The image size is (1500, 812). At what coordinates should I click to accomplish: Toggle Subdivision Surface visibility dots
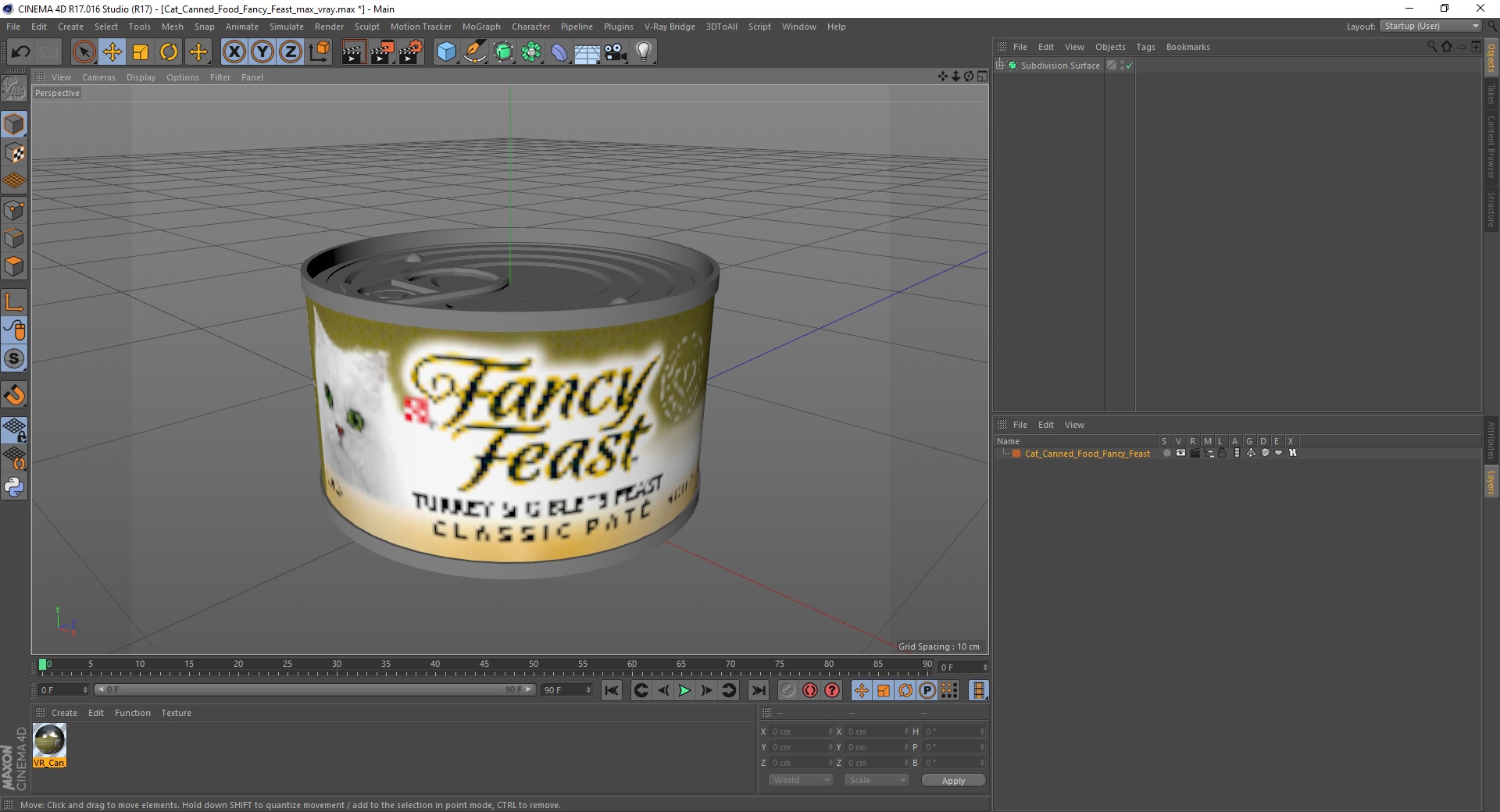click(1122, 66)
